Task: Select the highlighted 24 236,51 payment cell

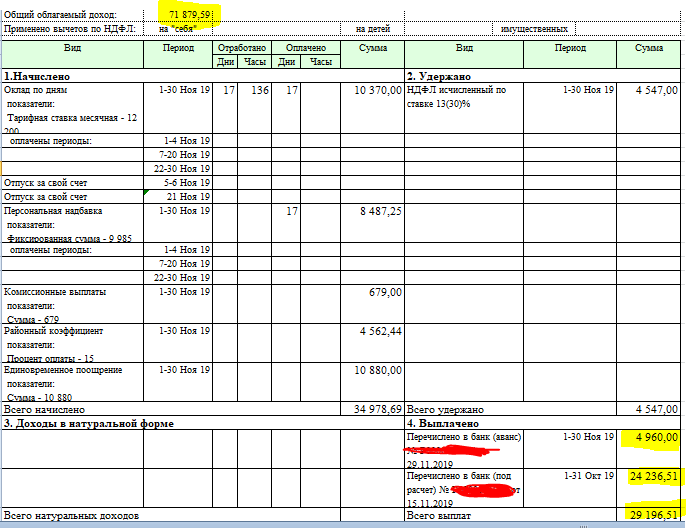Action: 655,475
